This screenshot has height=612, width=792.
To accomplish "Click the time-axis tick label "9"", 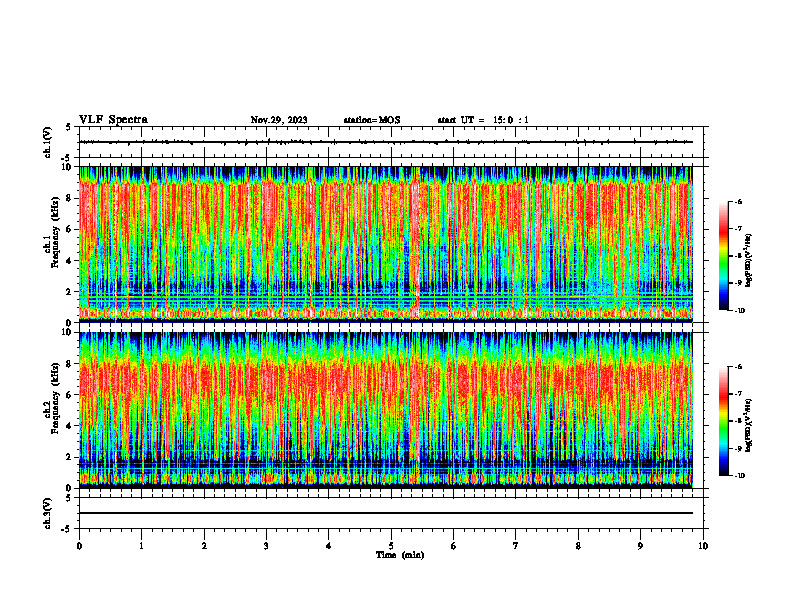I will [640, 546].
